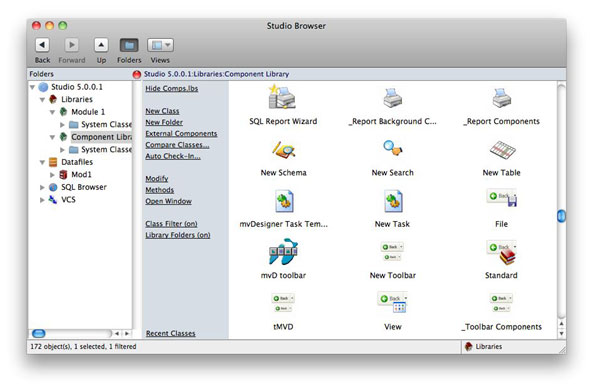Viewport: 590px width, 384px height.
Task: Click the New Class link
Action: pos(162,111)
